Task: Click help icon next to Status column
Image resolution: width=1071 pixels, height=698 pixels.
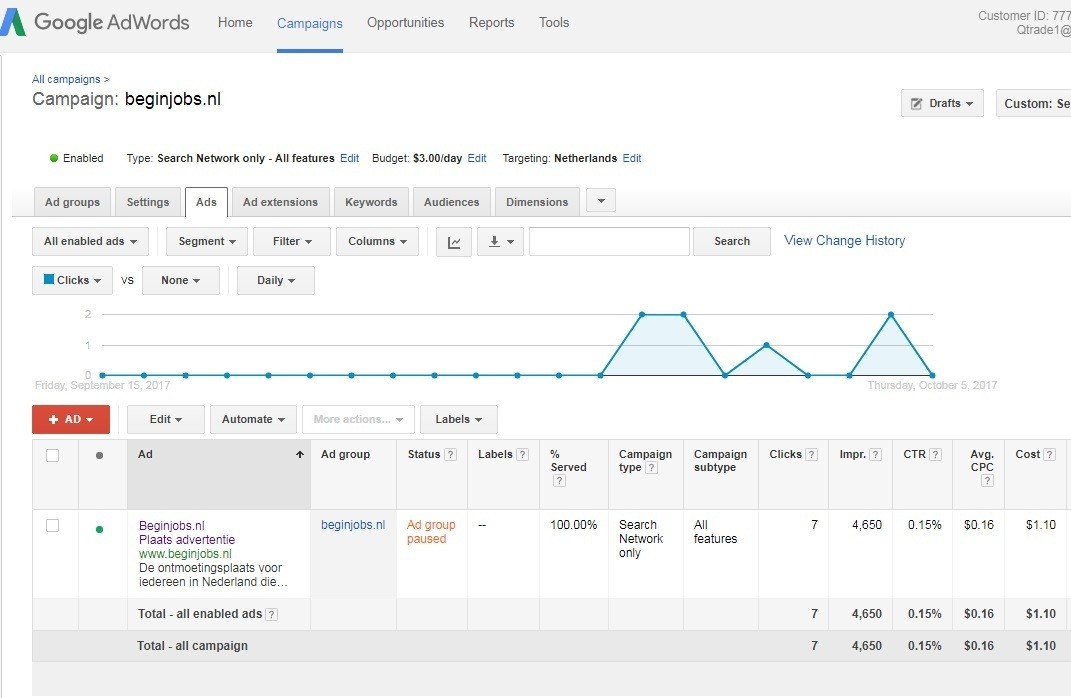Action: point(451,455)
